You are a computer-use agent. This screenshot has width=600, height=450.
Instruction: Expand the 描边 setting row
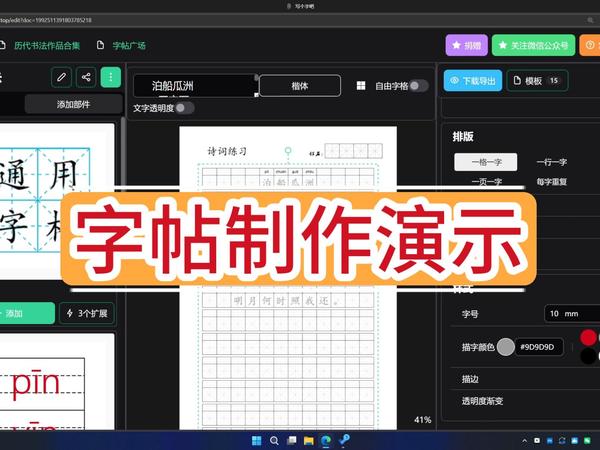tap(525, 379)
